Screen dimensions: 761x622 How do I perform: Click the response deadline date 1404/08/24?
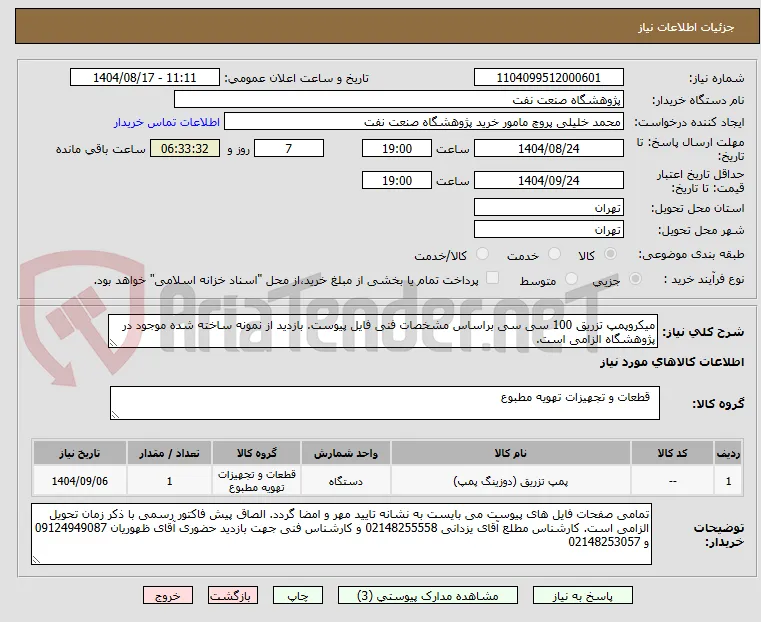pos(548,148)
